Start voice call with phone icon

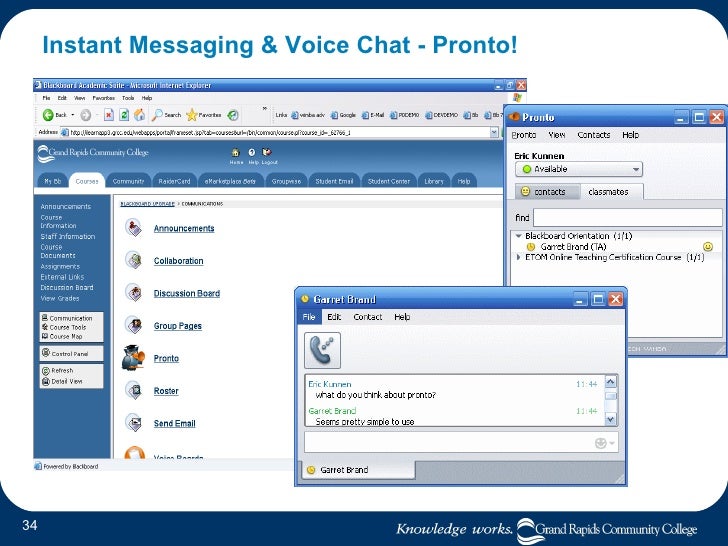pyautogui.click(x=322, y=350)
